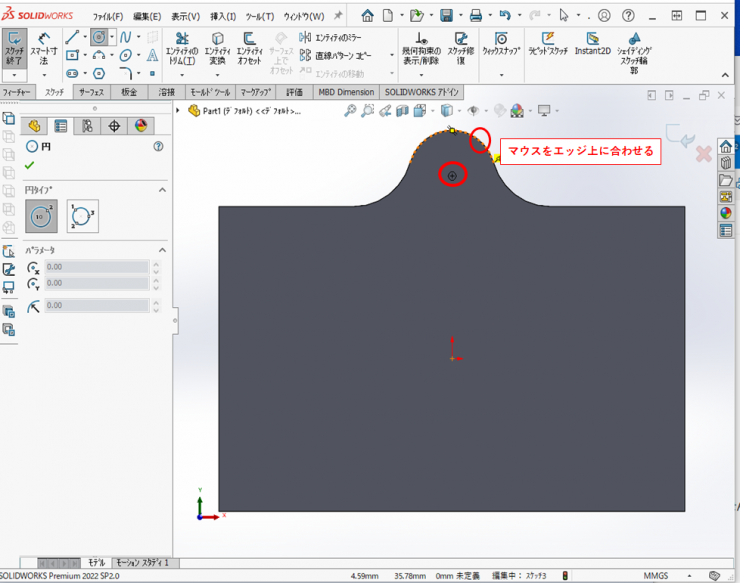Viewport: 740px width, 583px height.
Task: Select the Corner Rectangle tool
Action: pyautogui.click(x=72, y=55)
